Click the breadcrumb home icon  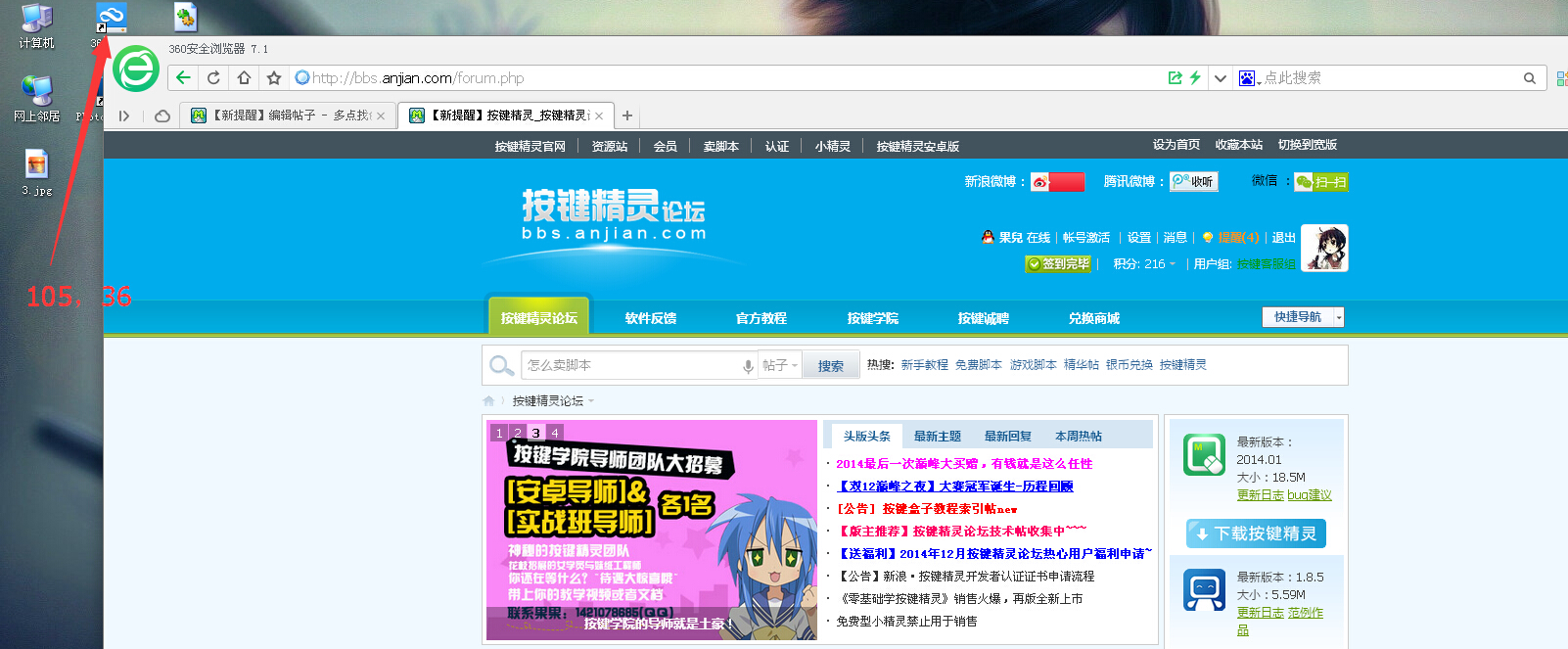489,400
